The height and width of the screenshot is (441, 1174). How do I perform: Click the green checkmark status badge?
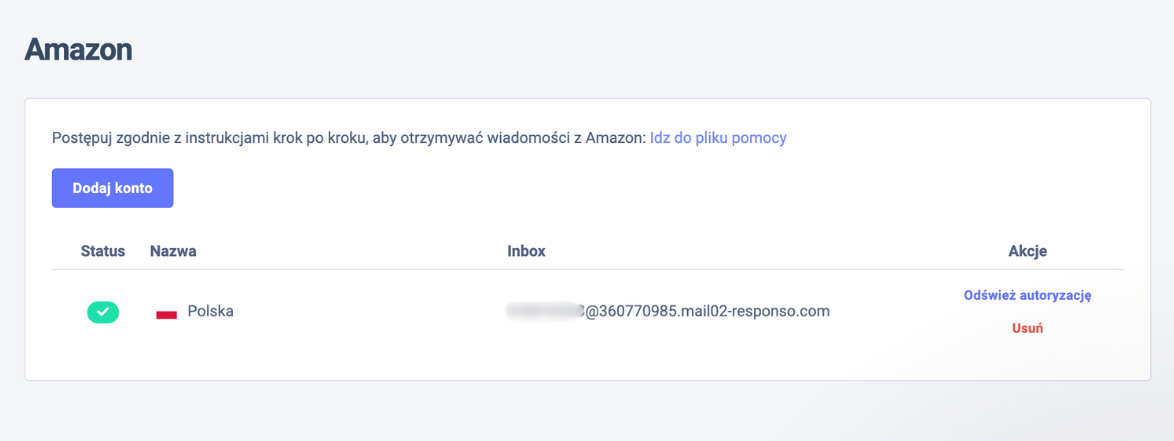pos(103,312)
